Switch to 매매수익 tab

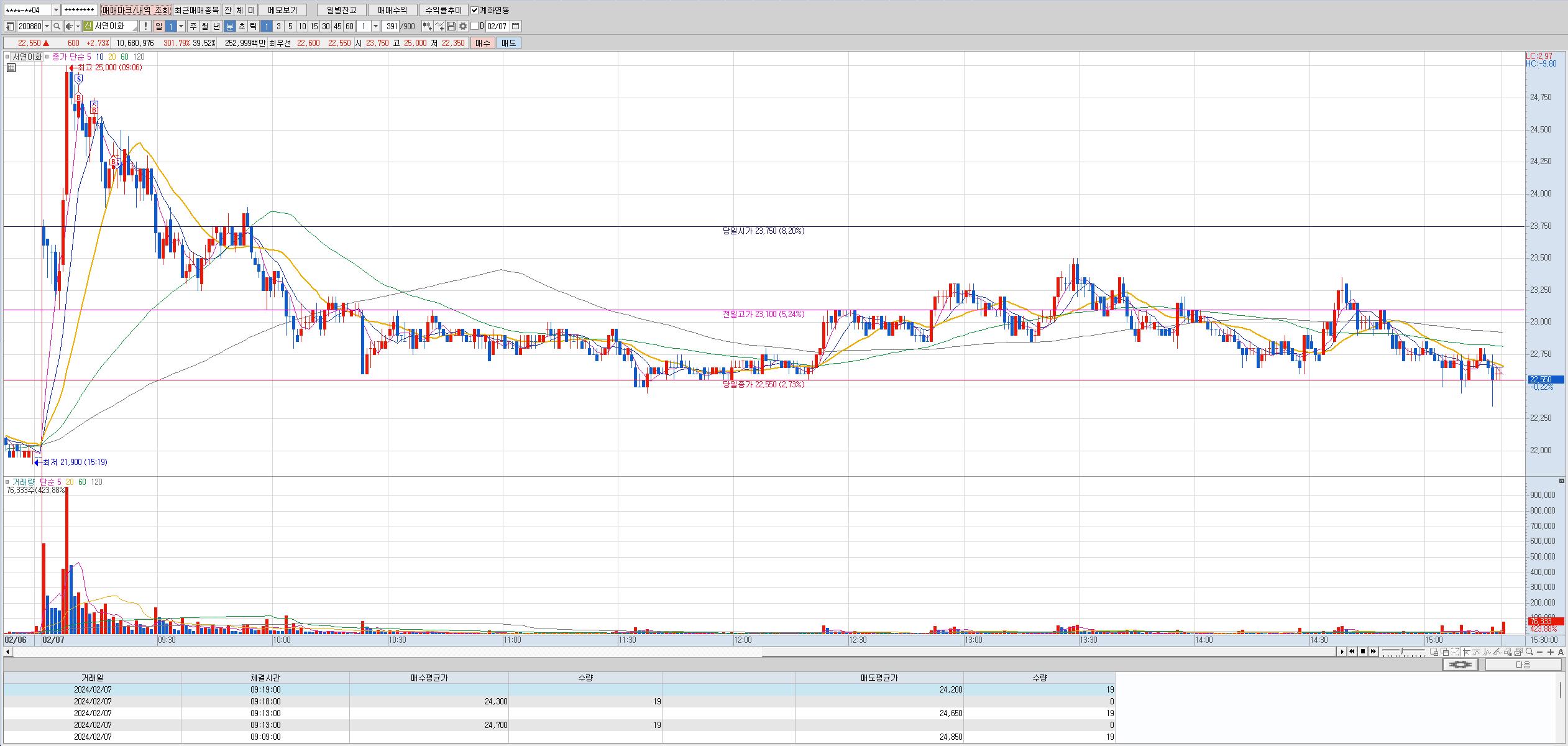point(392,10)
